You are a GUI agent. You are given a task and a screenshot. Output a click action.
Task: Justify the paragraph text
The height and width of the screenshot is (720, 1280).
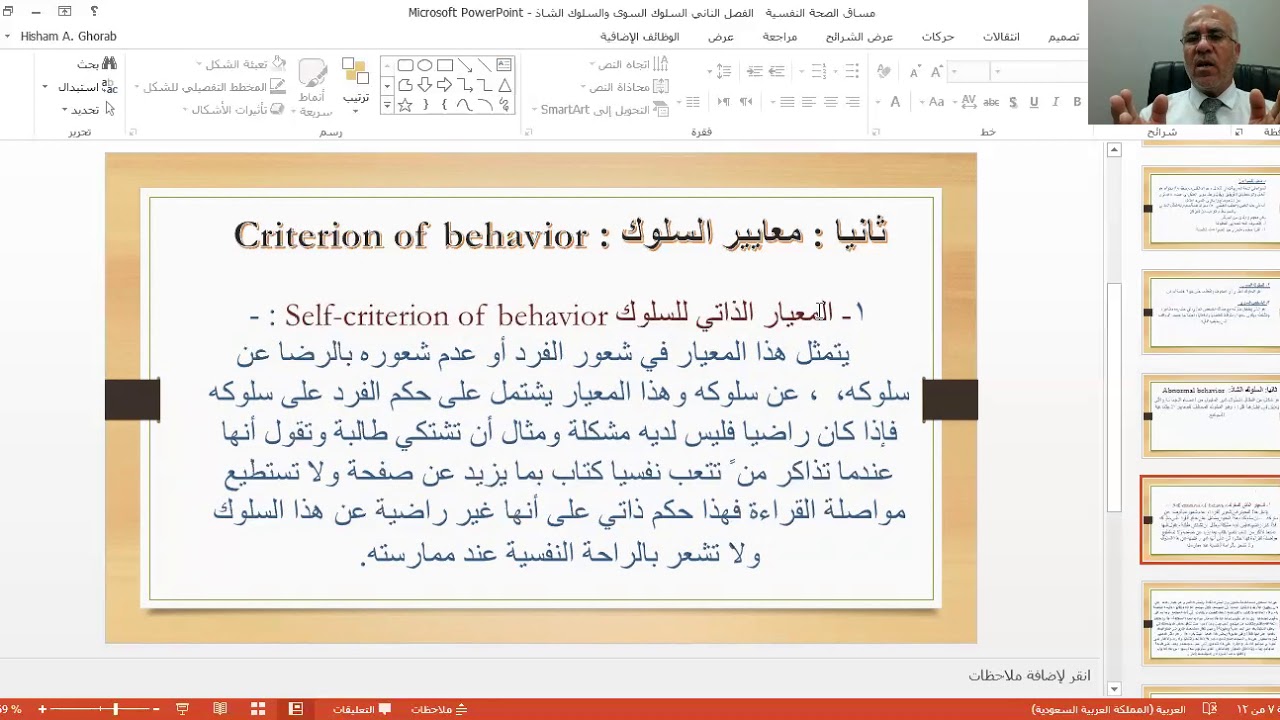tap(787, 102)
